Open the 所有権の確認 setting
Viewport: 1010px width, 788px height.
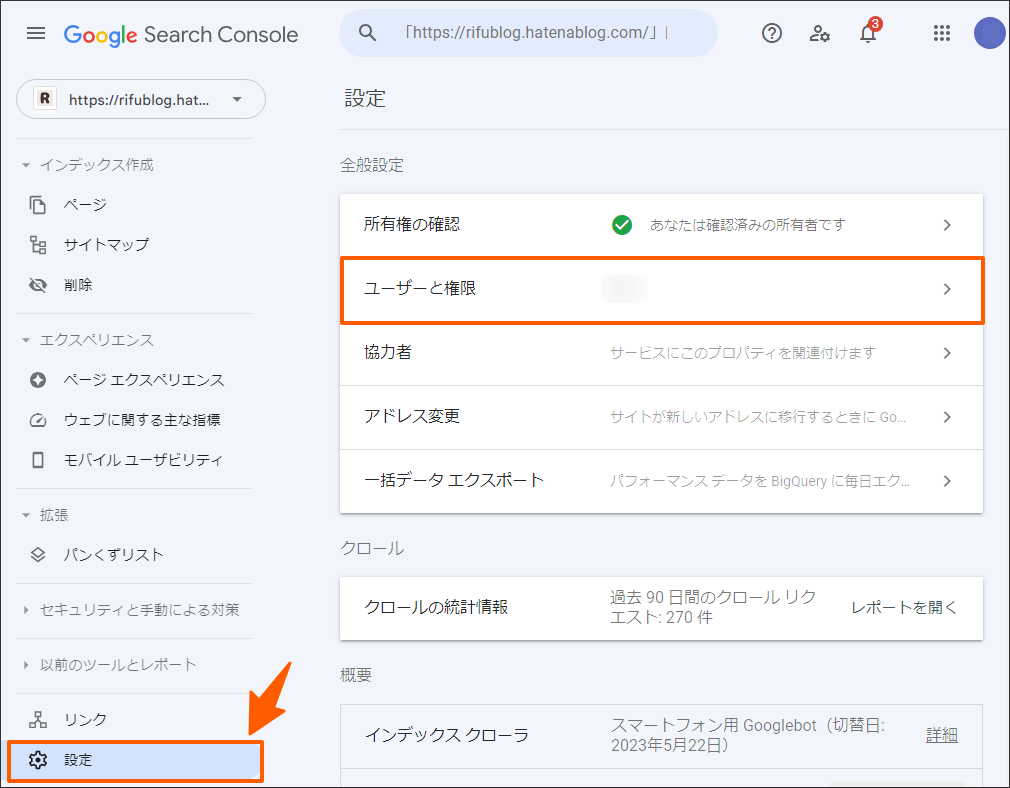[662, 225]
